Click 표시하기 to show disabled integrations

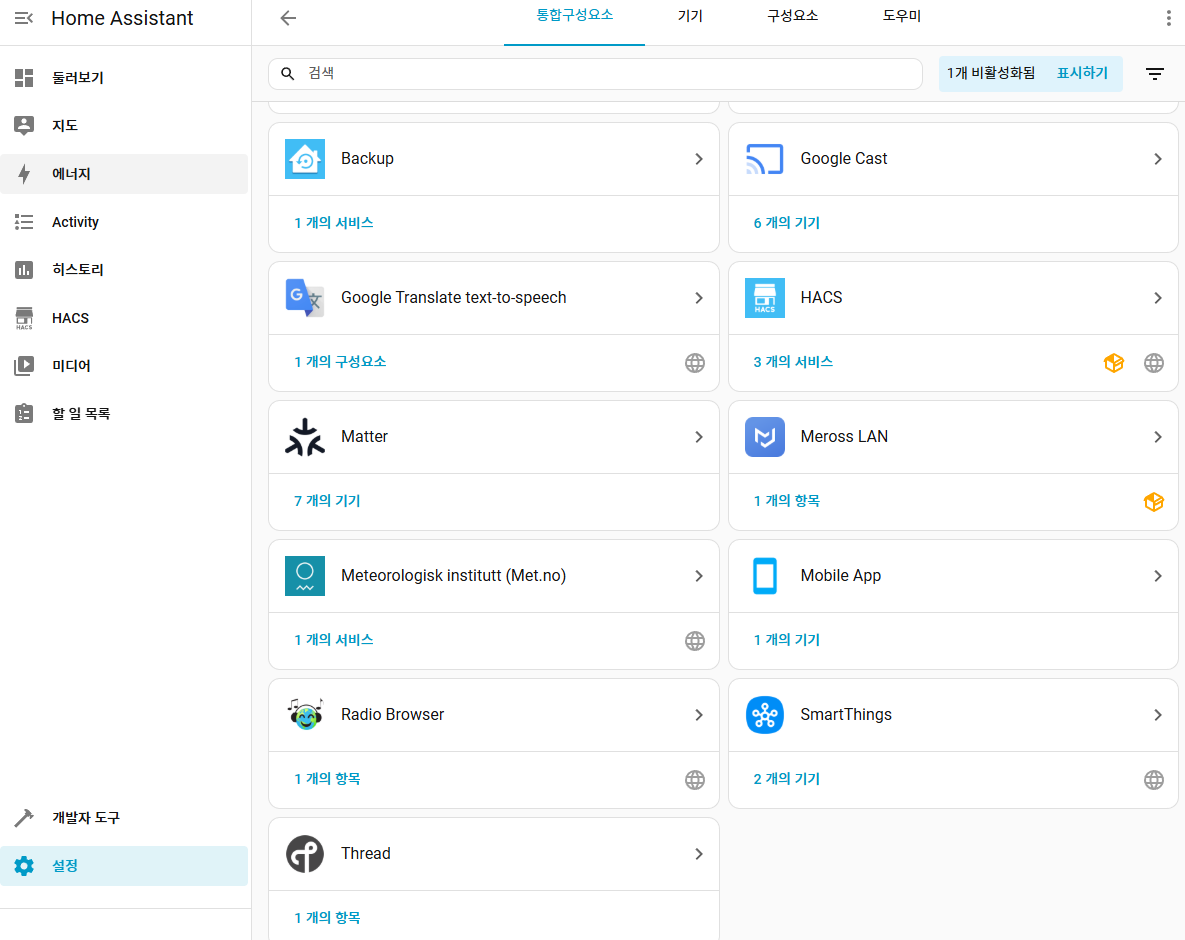click(x=1082, y=73)
